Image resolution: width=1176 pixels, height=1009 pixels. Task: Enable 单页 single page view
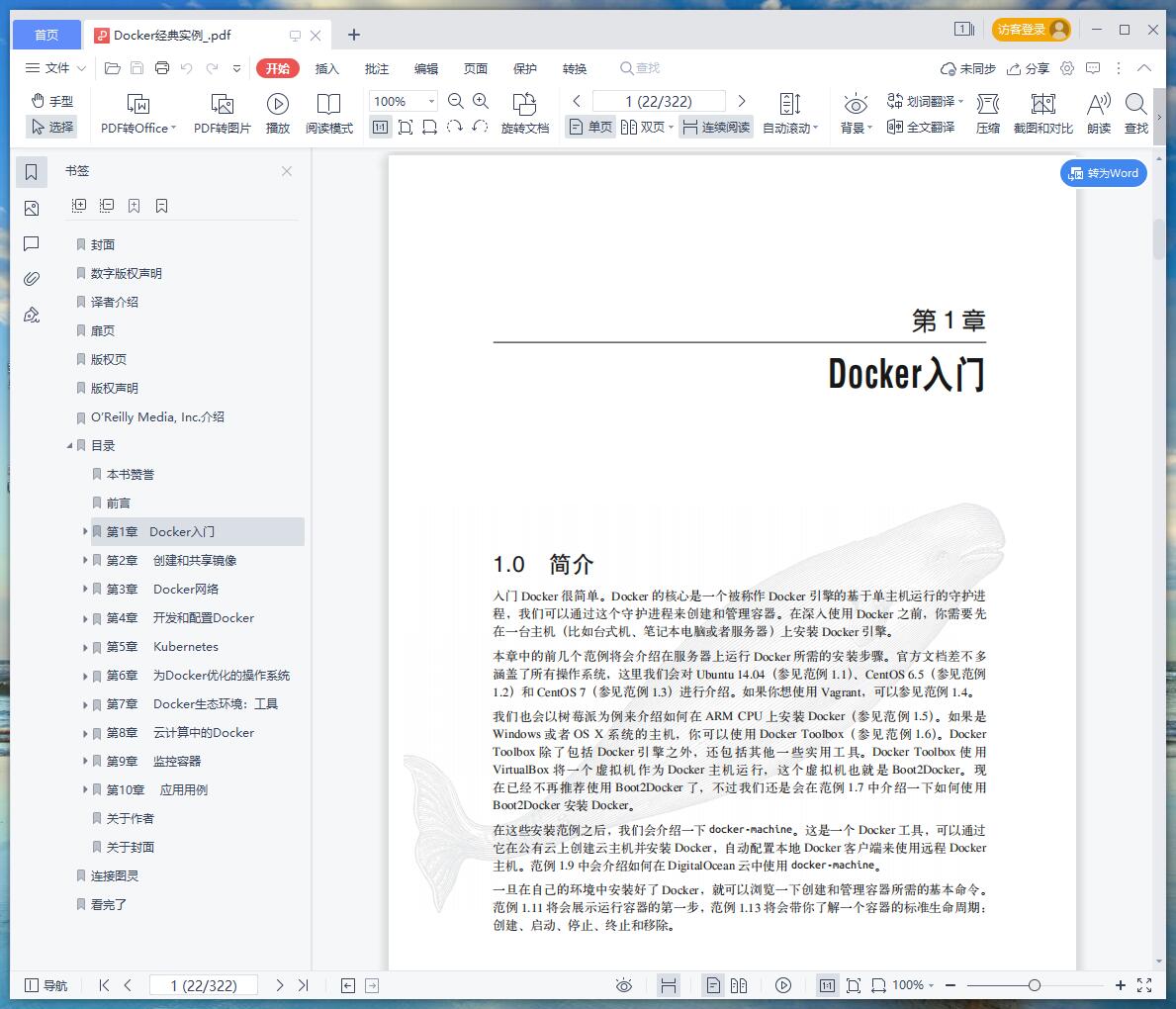[590, 127]
